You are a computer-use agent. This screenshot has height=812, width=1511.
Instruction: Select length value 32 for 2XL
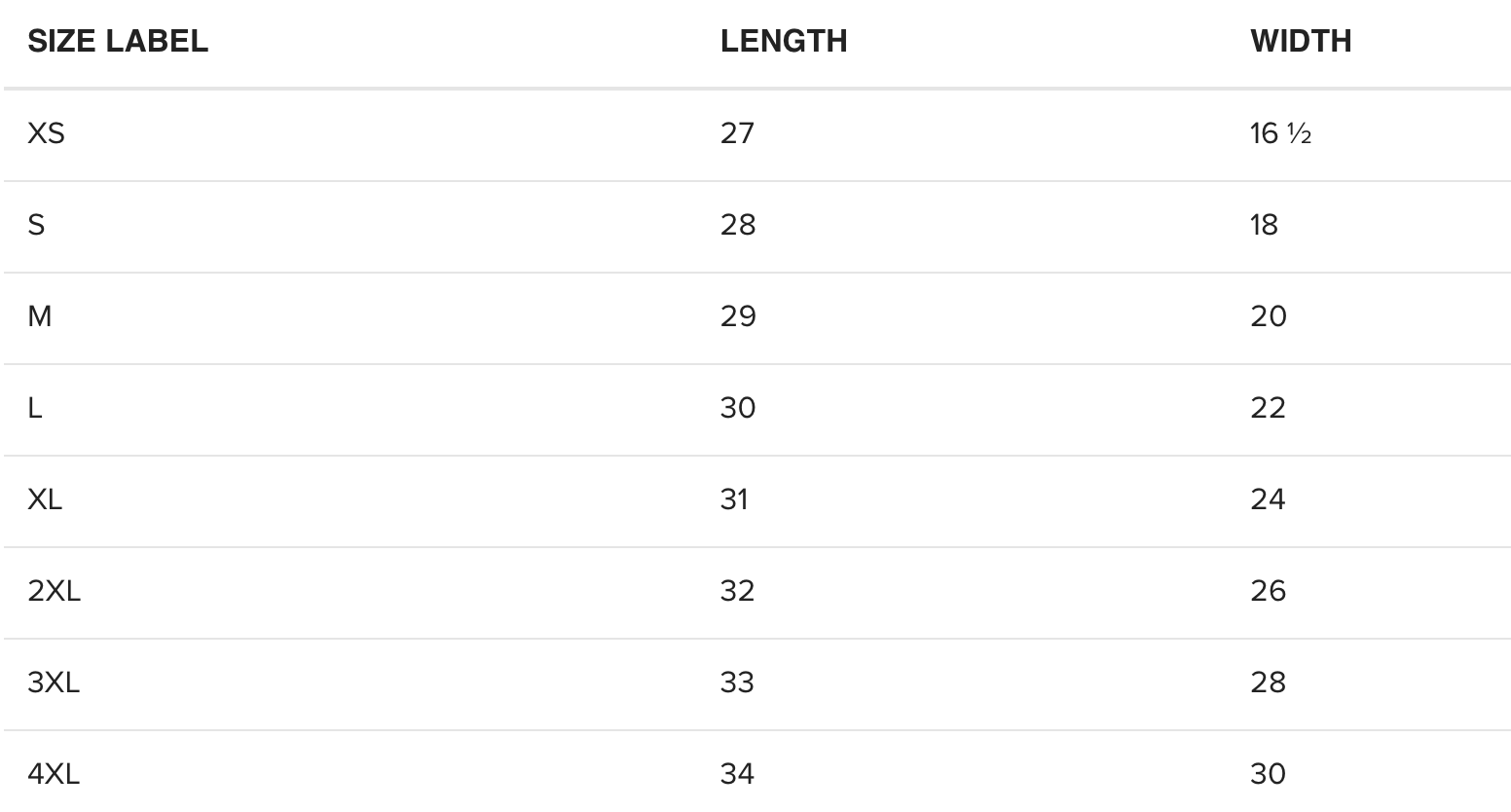pos(737,591)
